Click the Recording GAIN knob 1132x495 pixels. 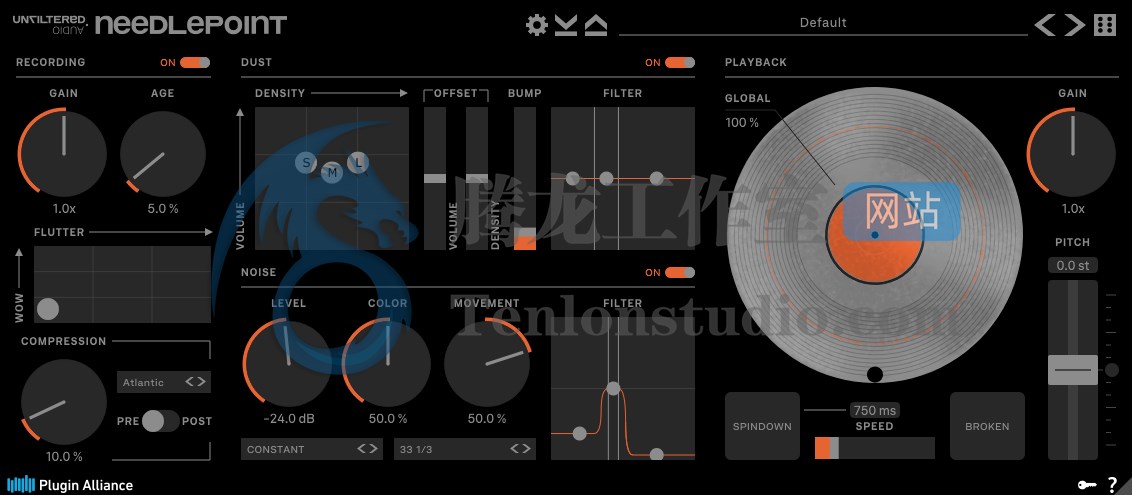click(64, 152)
